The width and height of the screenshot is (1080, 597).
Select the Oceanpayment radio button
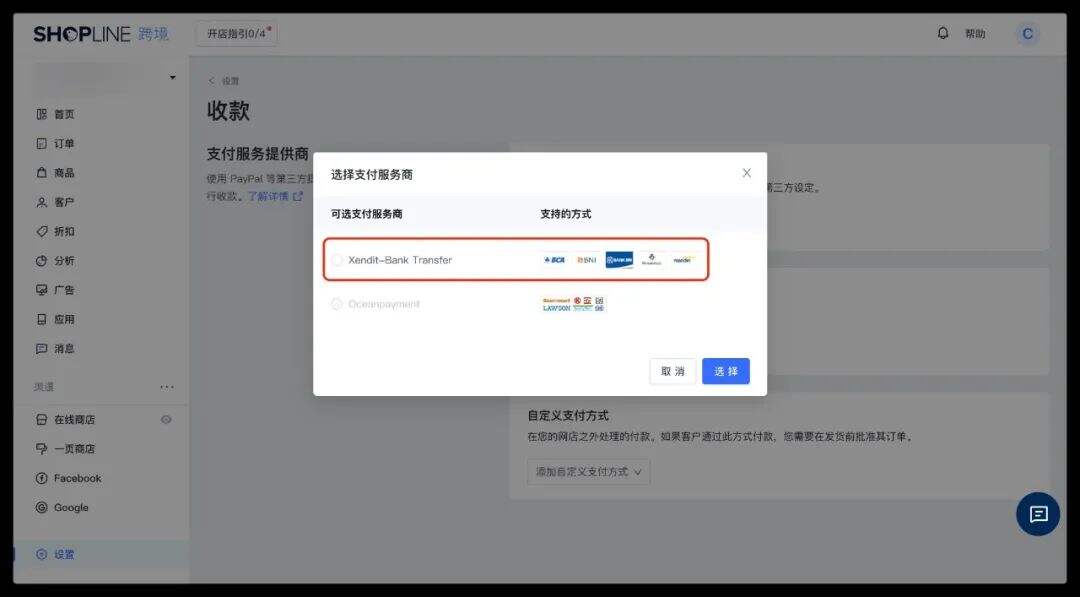pyautogui.click(x=338, y=304)
